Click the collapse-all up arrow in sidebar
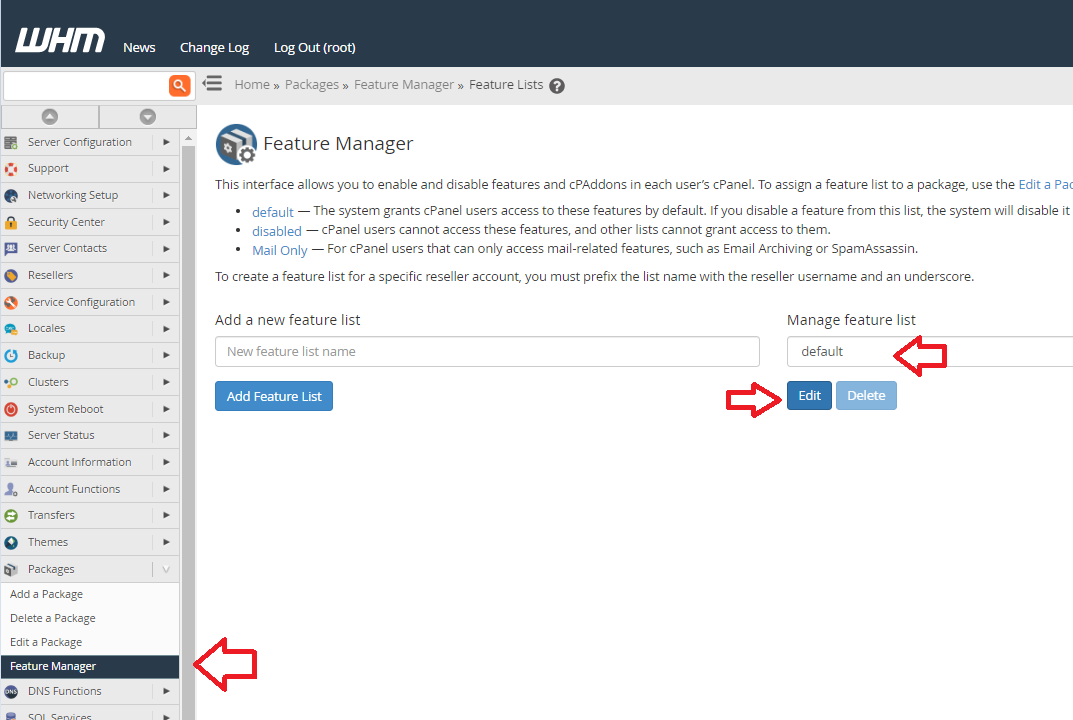 (50, 116)
